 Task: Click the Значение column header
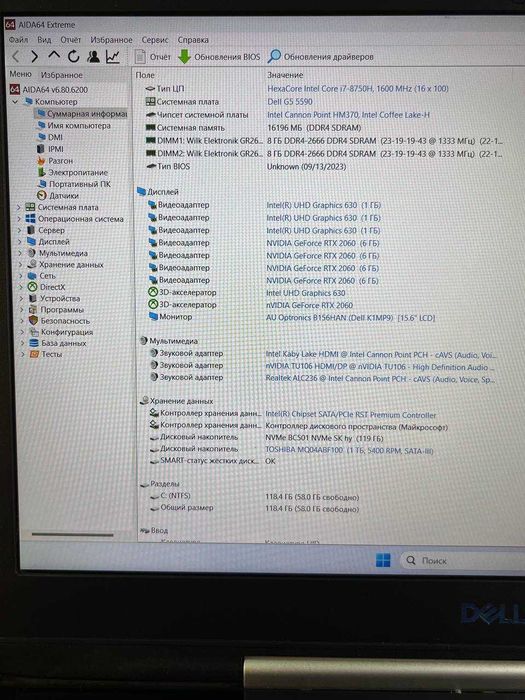(285, 75)
